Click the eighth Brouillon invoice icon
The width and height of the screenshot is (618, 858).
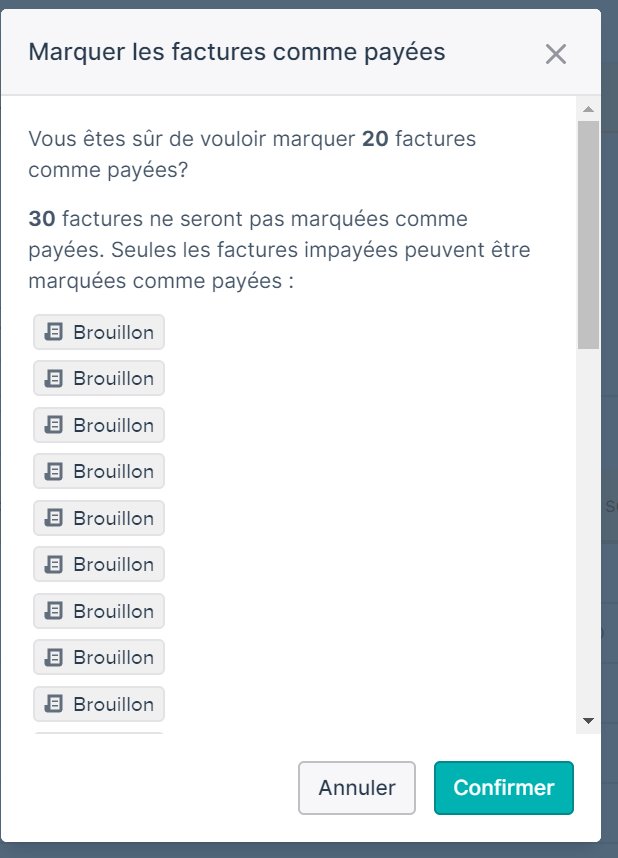pos(54,657)
